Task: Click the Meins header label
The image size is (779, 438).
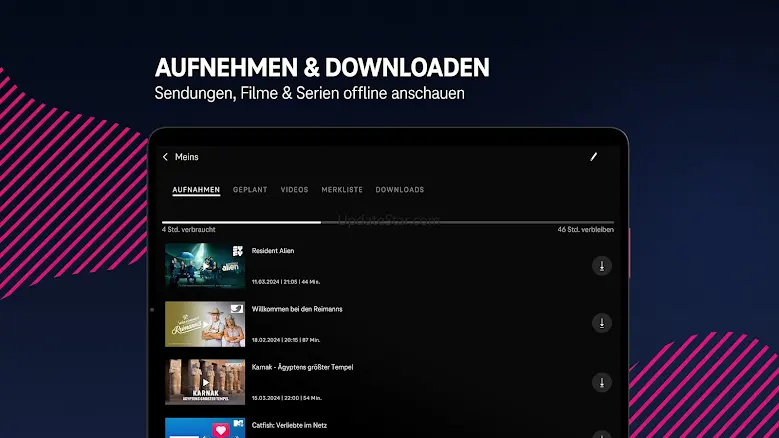Action: coord(187,157)
